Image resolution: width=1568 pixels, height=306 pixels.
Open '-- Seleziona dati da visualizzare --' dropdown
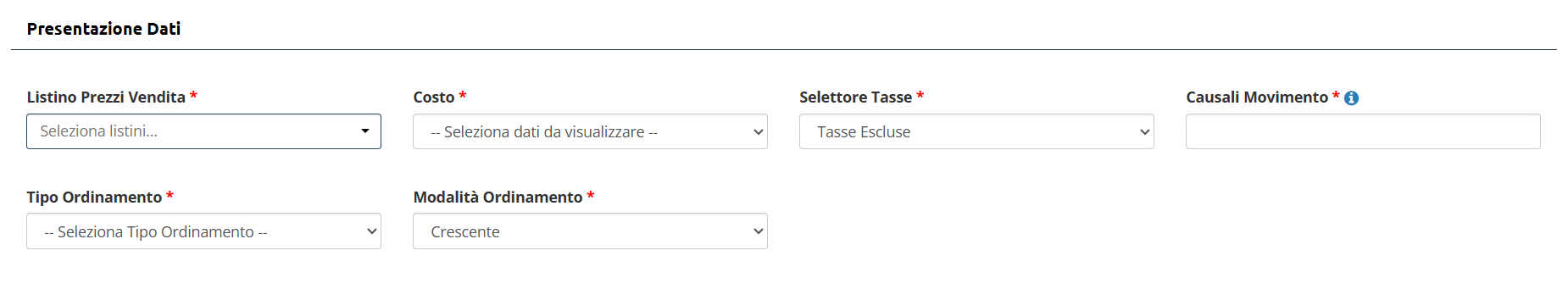tap(590, 131)
